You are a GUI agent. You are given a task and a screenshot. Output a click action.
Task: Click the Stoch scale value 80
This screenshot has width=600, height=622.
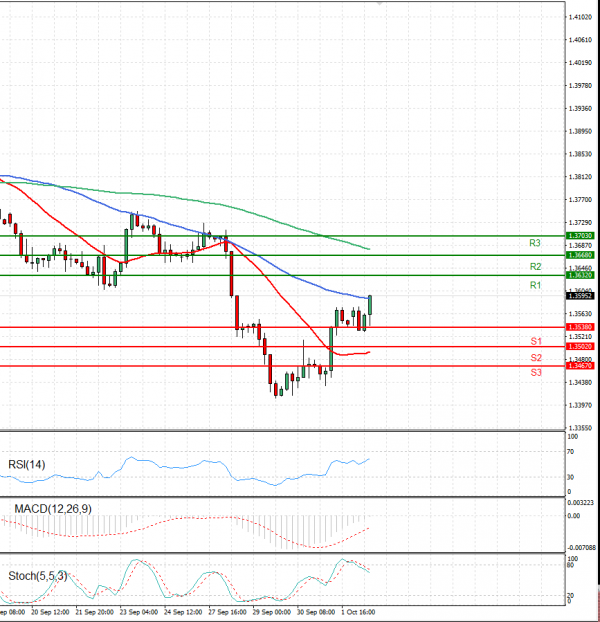(x=571, y=565)
